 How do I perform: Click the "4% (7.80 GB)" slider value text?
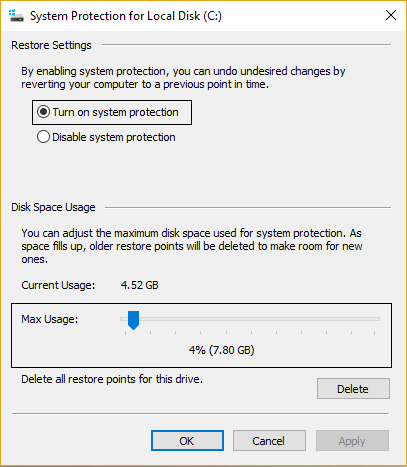click(x=221, y=350)
